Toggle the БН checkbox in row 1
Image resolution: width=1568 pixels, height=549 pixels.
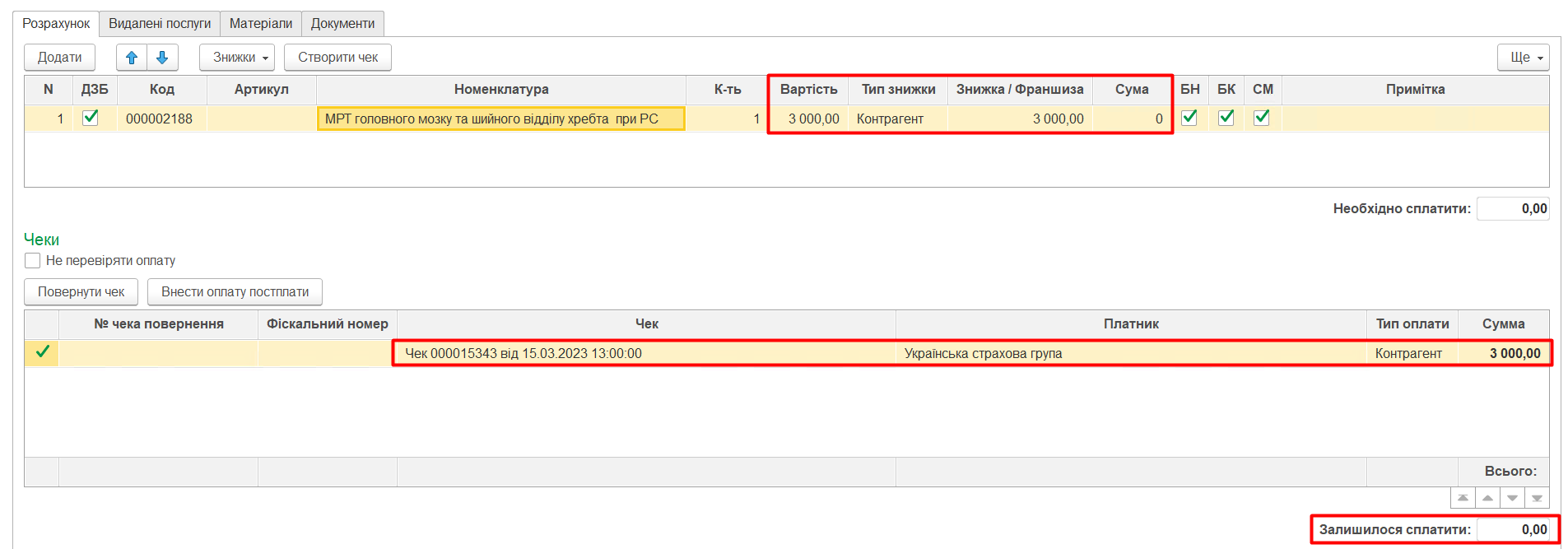(x=1189, y=118)
